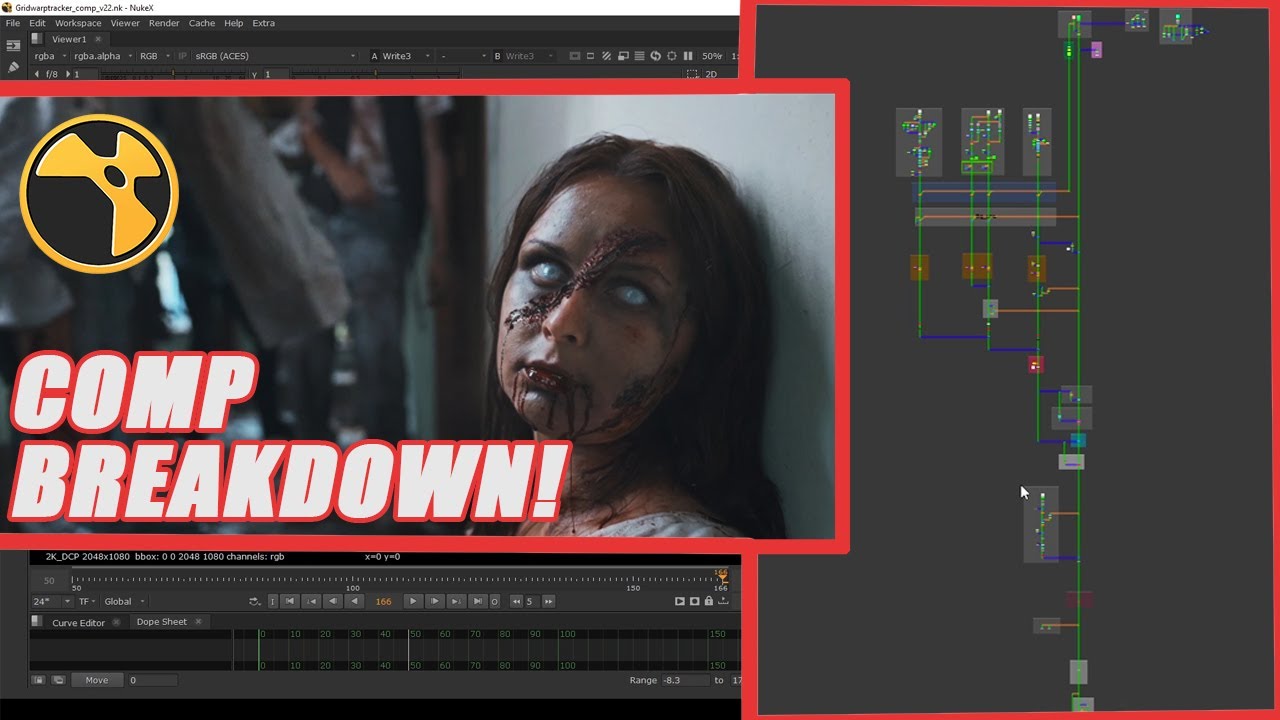The image size is (1280, 720).
Task: Open the Global frame range dropdown
Action: [124, 601]
